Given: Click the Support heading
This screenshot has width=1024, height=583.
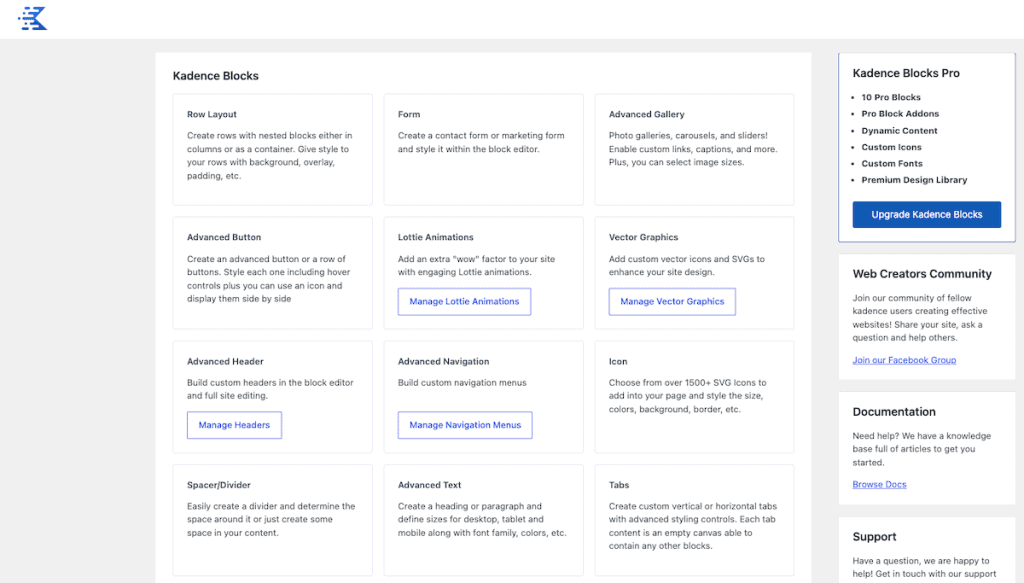Looking at the screenshot, I should pos(874,536).
